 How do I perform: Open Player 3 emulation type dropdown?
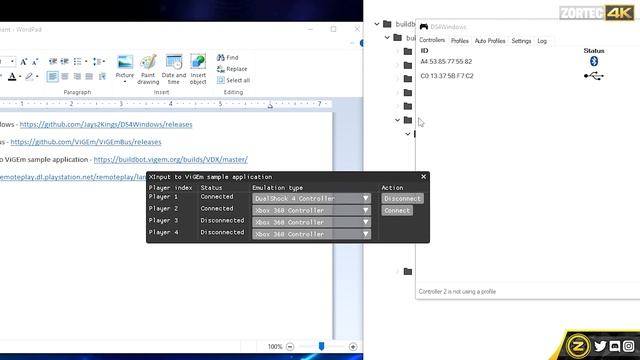pos(311,222)
